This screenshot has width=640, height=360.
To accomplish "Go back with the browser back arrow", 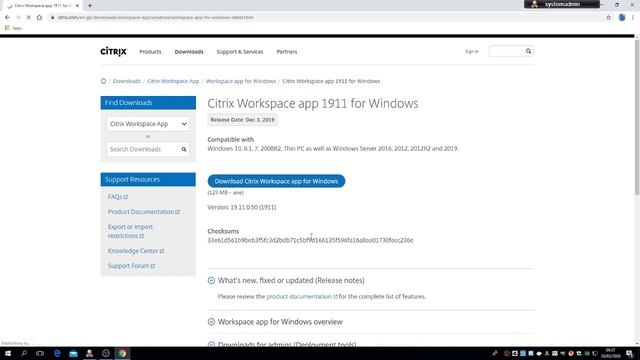I will click(x=7, y=18).
